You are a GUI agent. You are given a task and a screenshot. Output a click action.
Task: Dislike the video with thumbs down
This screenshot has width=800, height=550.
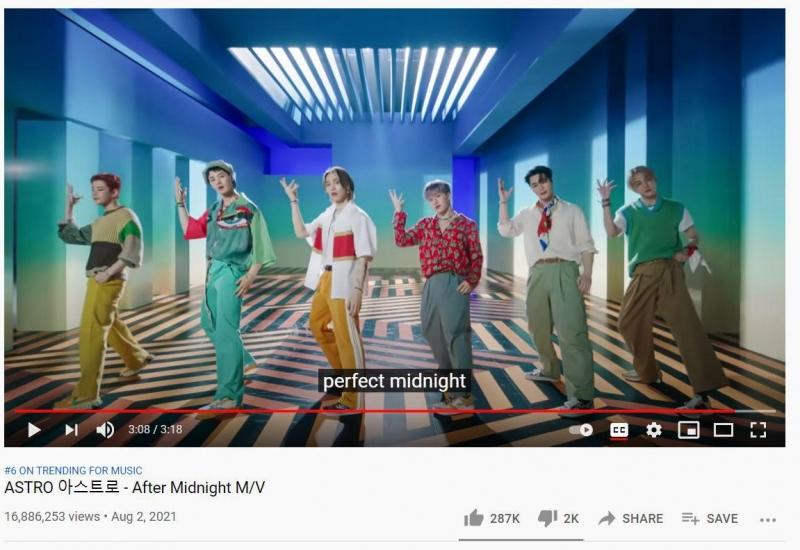(547, 518)
